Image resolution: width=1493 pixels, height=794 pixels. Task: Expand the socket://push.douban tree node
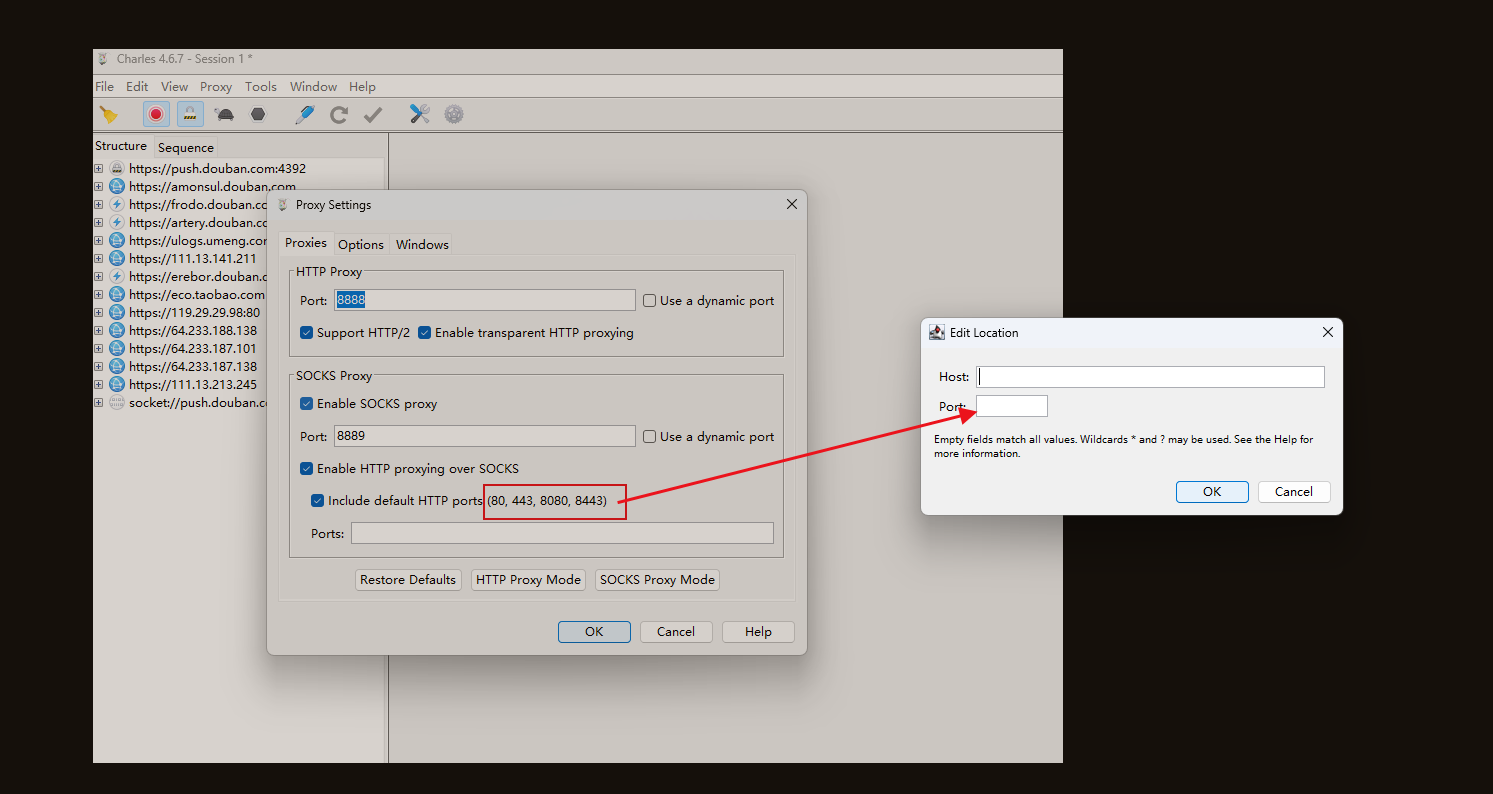click(99, 403)
